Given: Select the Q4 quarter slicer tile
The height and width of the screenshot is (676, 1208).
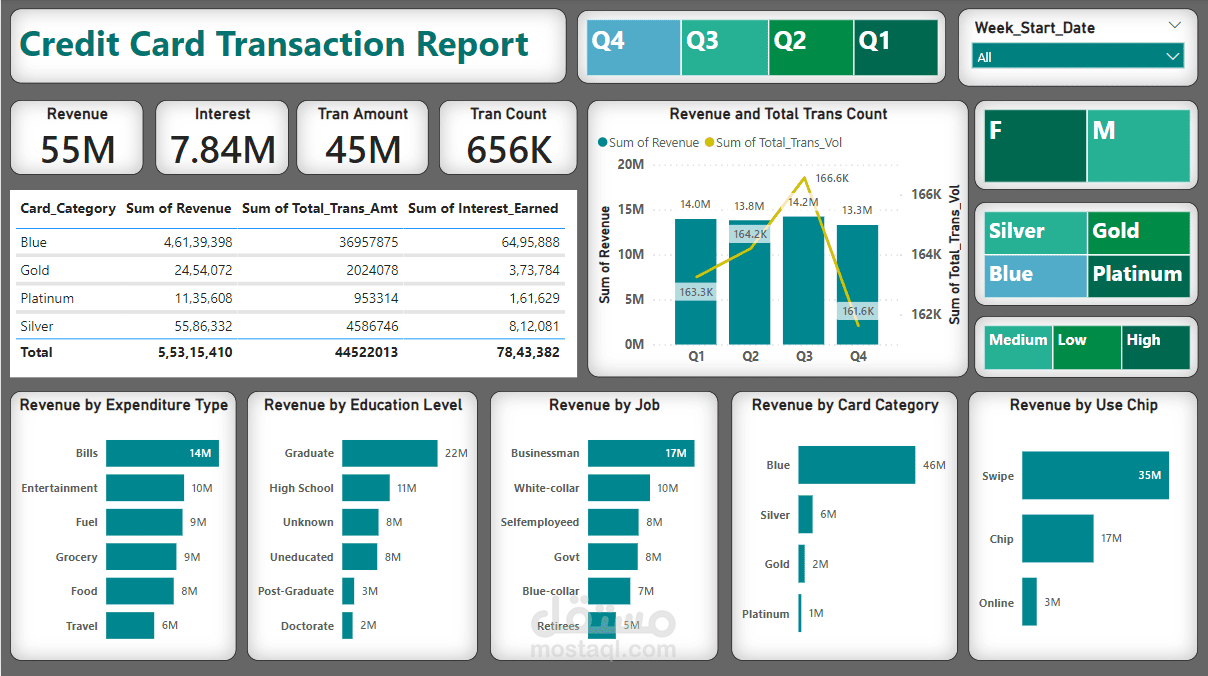Looking at the screenshot, I should 633,48.
